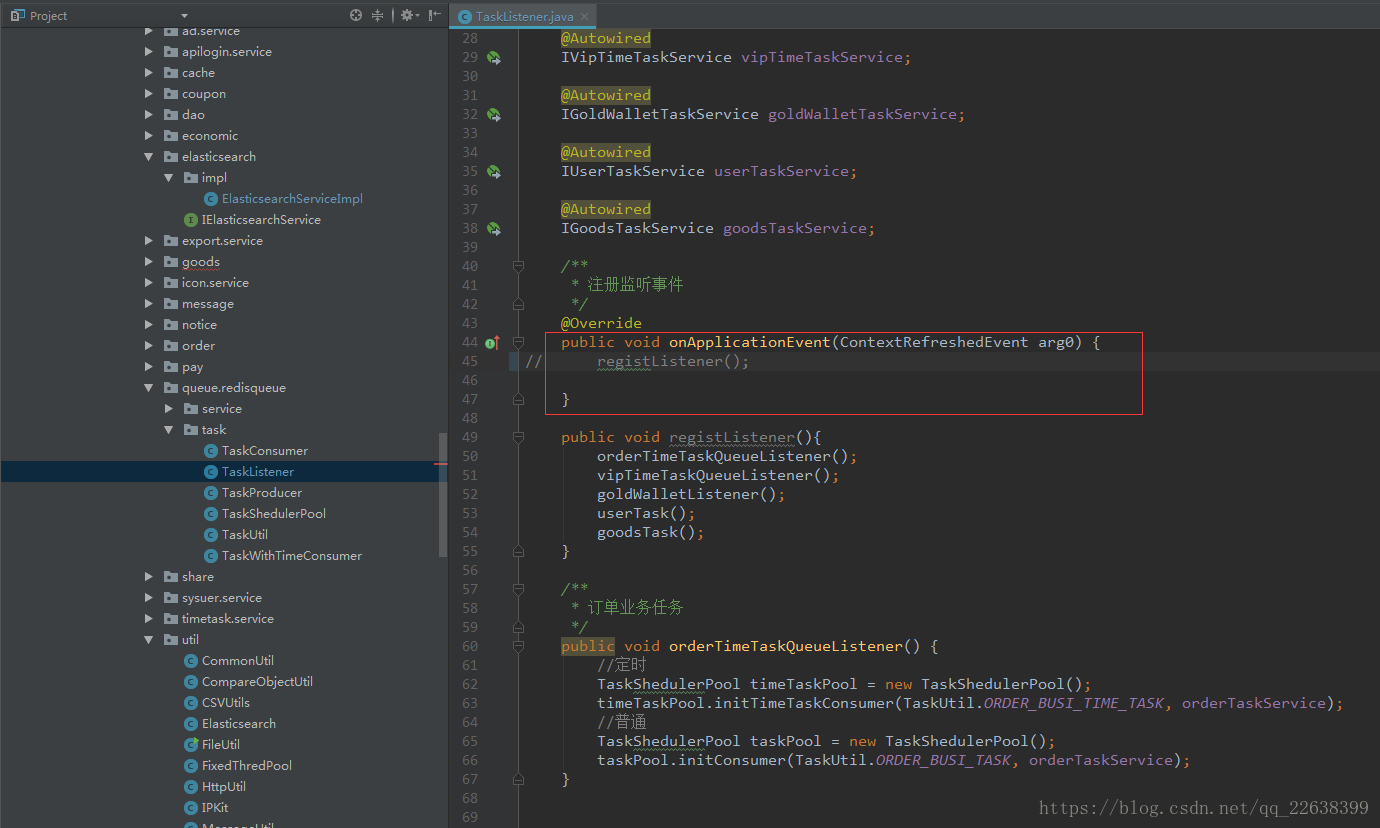Open the ElasticsearchServiceImpl class
Viewport: 1380px width, 828px height.
point(291,199)
